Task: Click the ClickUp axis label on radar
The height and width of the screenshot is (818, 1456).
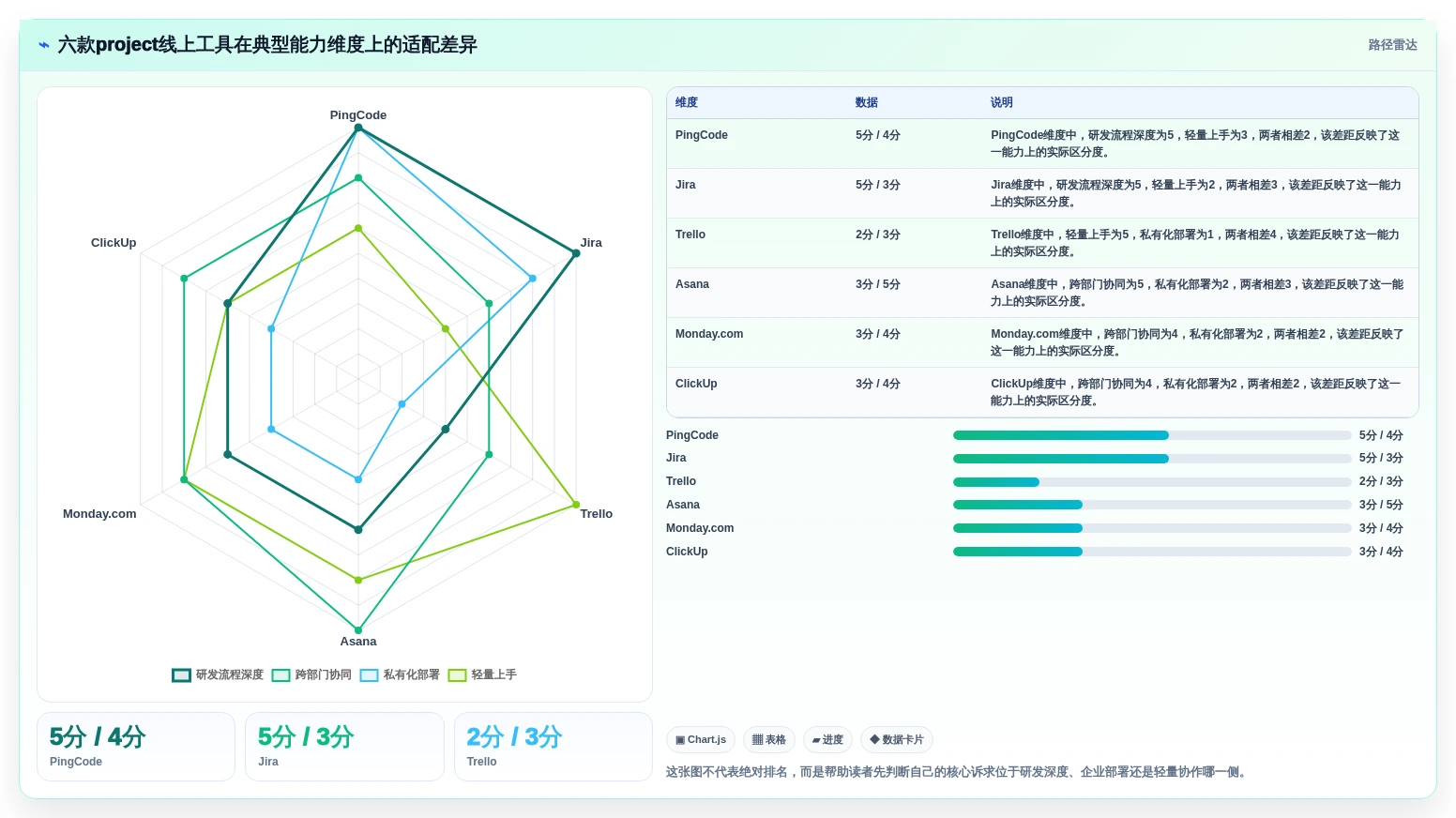Action: (114, 243)
